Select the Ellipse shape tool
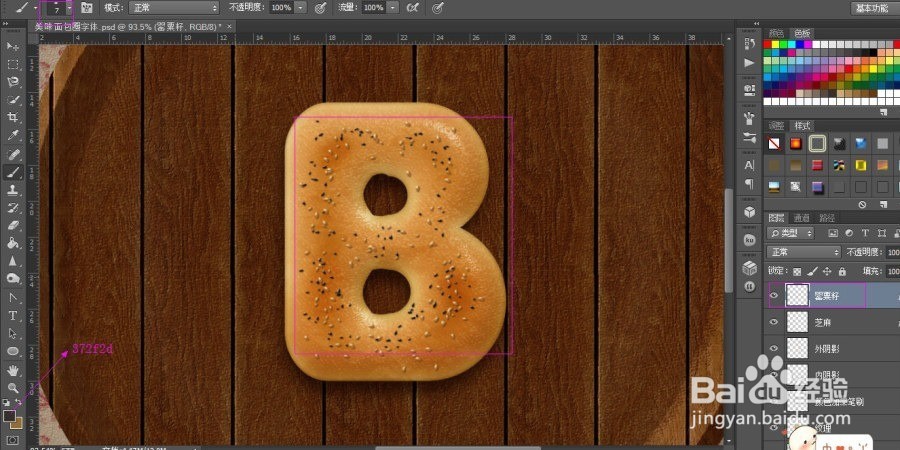Image resolution: width=900 pixels, height=450 pixels. (13, 351)
